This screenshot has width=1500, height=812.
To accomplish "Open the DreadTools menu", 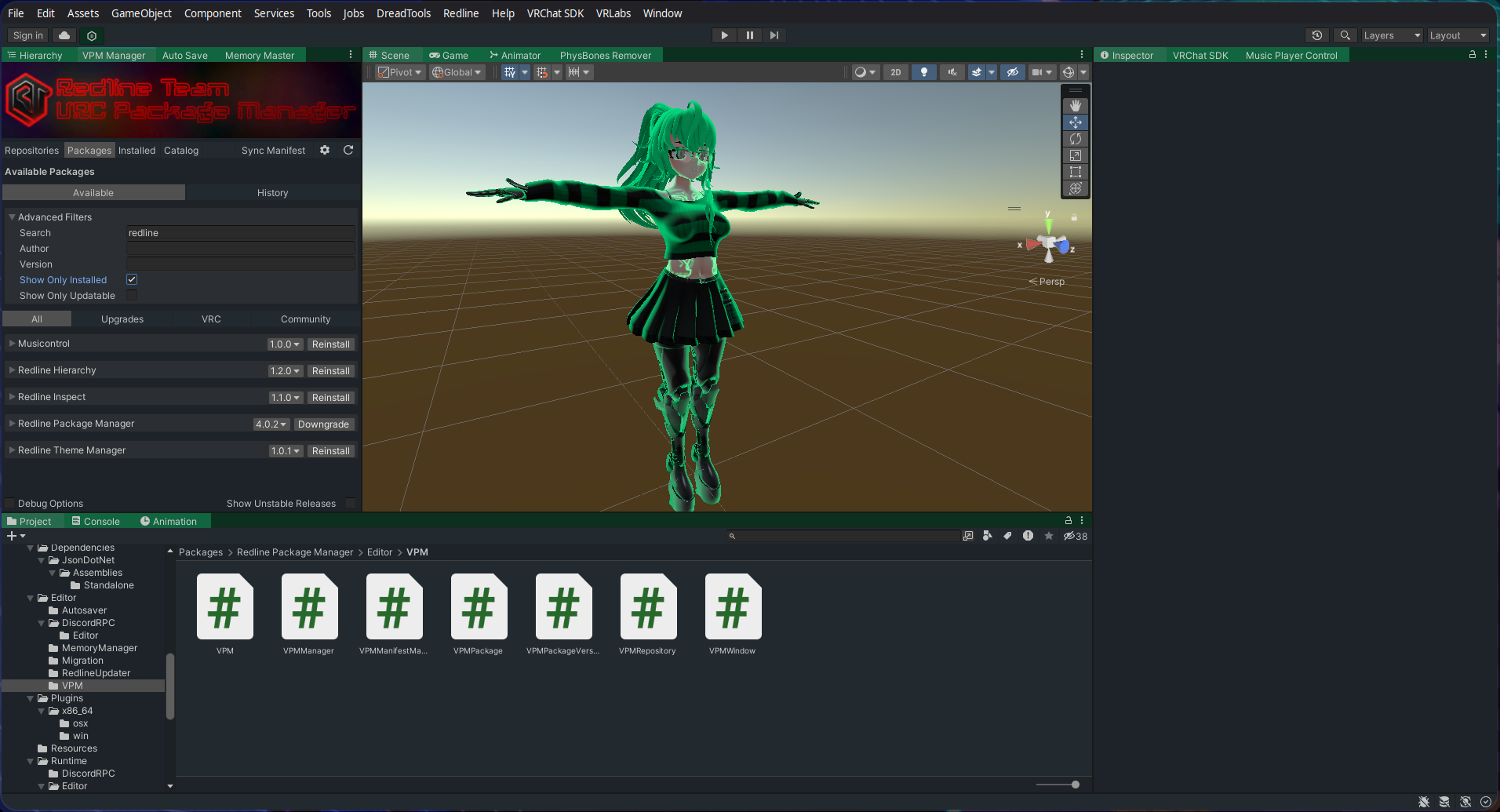I will click(x=403, y=13).
